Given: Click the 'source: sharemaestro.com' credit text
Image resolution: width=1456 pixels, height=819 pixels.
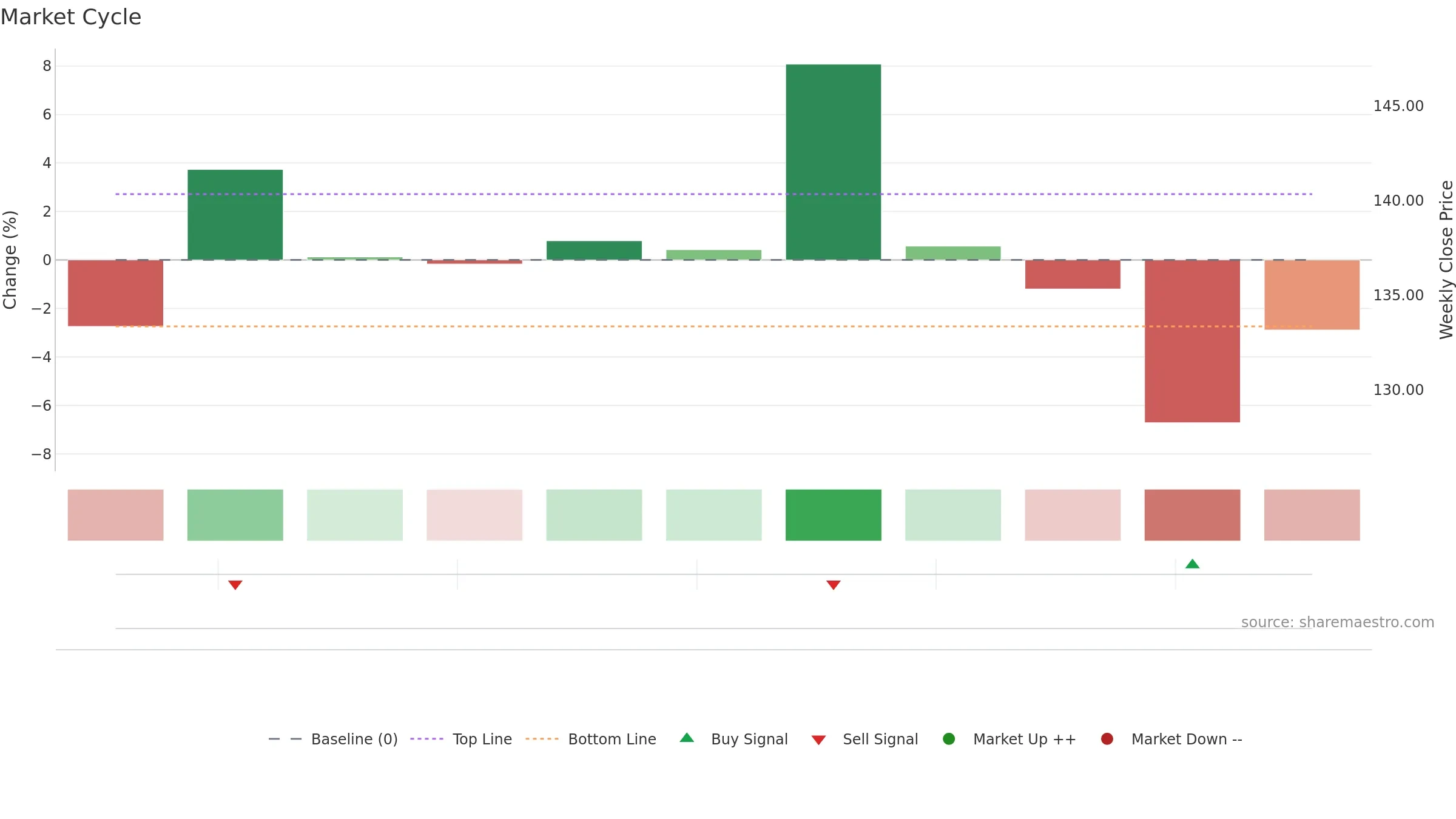Looking at the screenshot, I should (1338, 622).
